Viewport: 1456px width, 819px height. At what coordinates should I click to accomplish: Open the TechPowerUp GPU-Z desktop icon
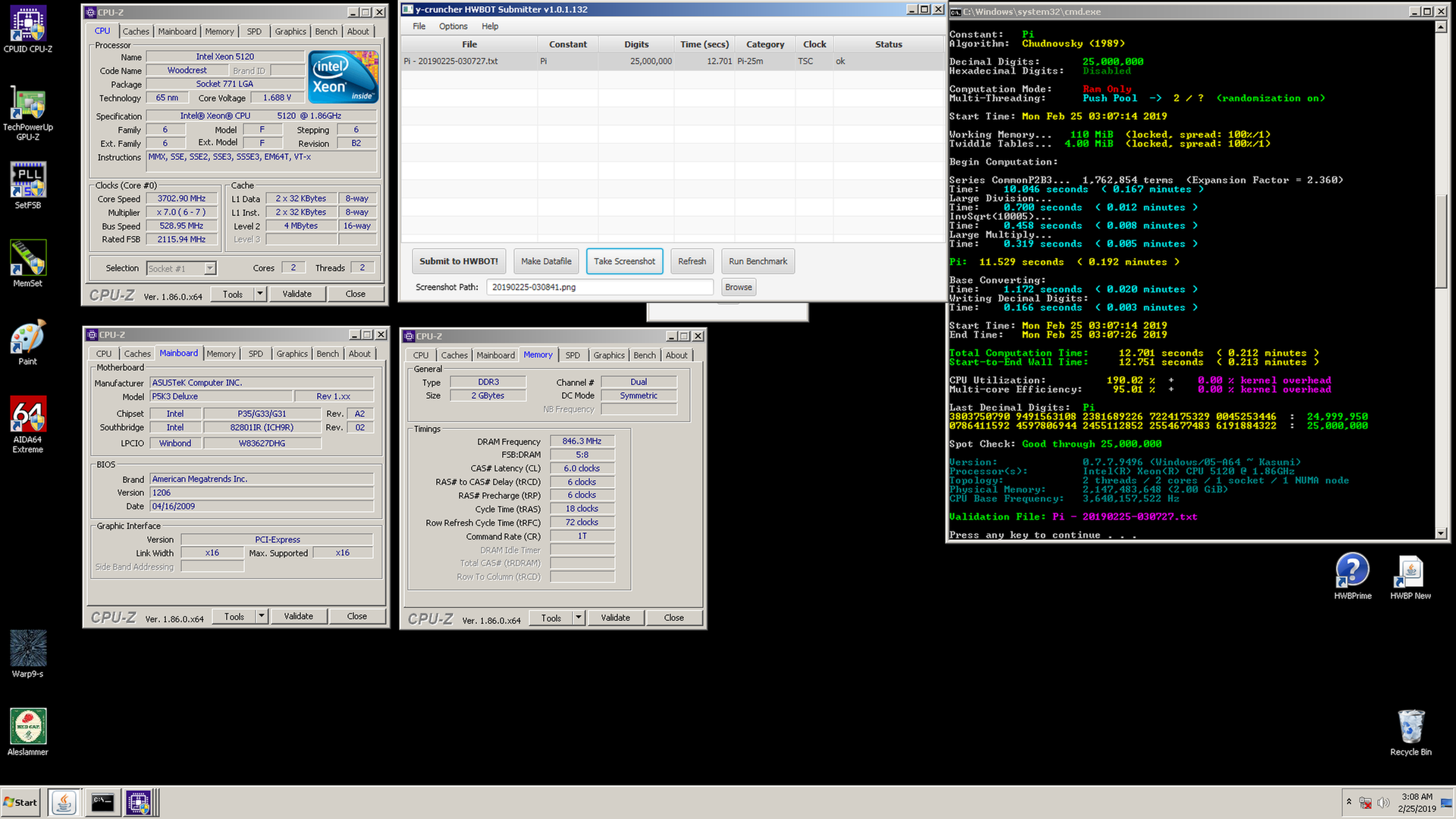click(x=28, y=113)
